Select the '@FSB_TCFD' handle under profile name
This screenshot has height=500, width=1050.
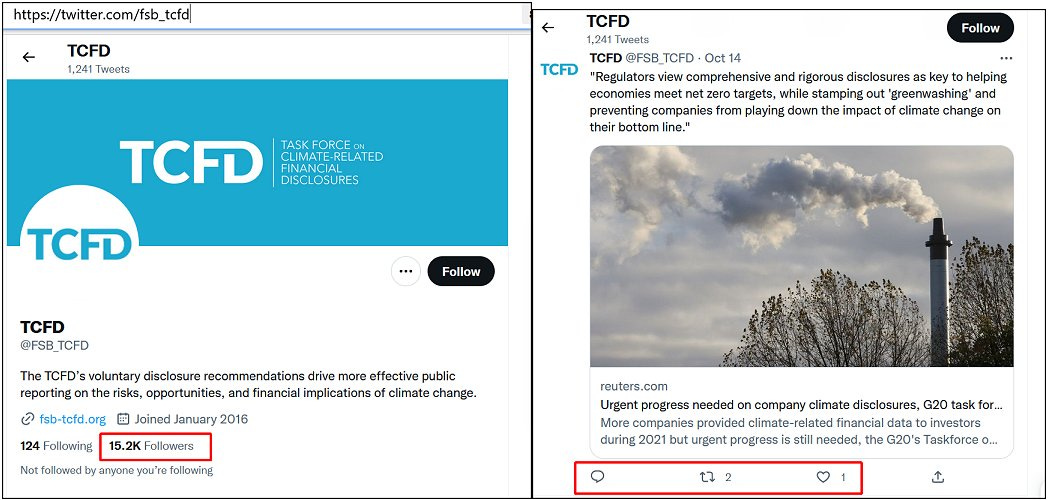pyautogui.click(x=54, y=345)
